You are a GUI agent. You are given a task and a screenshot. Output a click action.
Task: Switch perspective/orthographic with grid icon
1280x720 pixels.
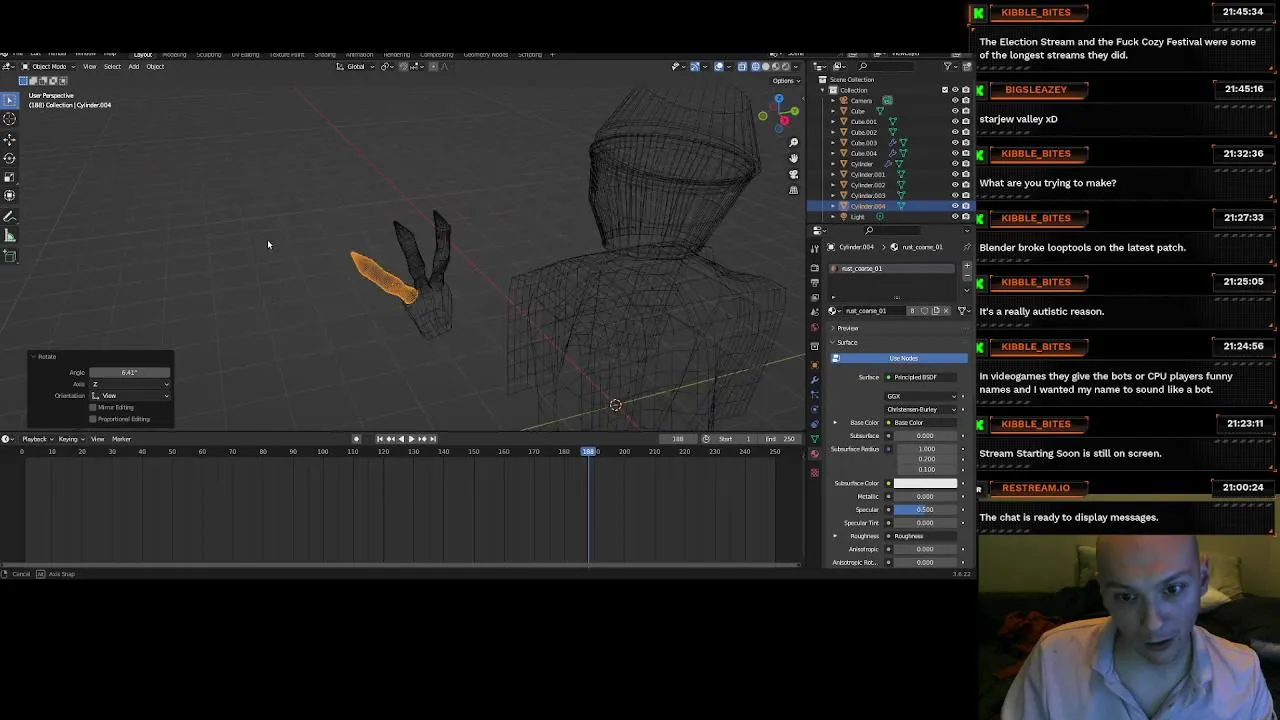point(794,190)
